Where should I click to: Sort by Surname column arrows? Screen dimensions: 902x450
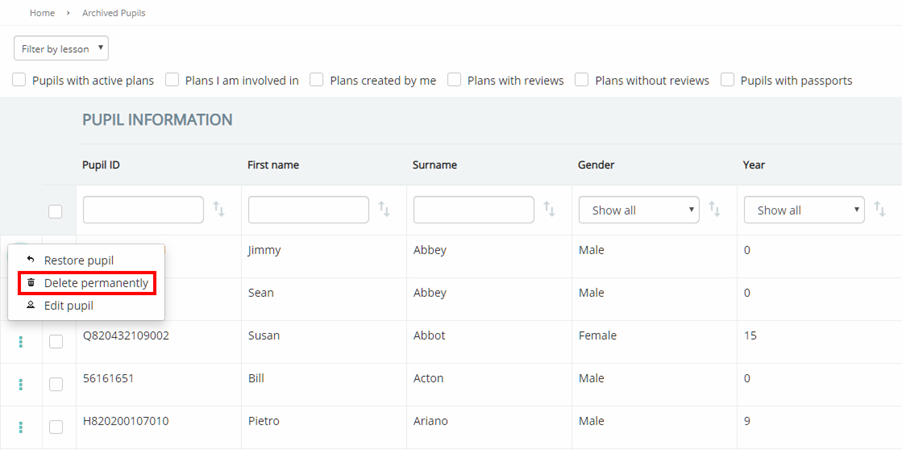pos(549,209)
